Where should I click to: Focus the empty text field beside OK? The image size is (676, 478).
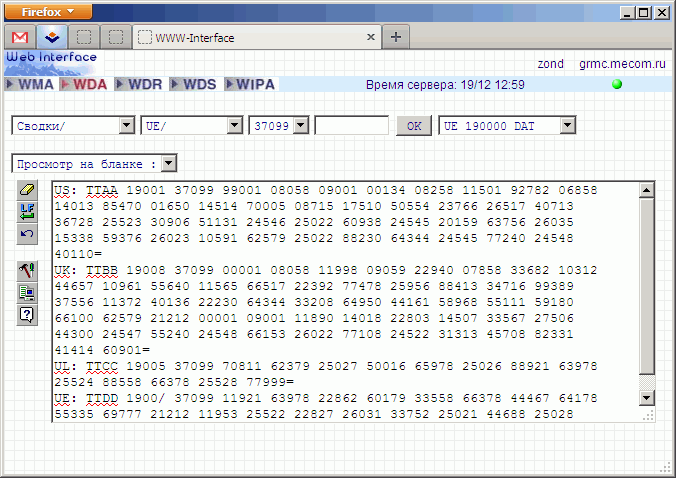[x=352, y=125]
